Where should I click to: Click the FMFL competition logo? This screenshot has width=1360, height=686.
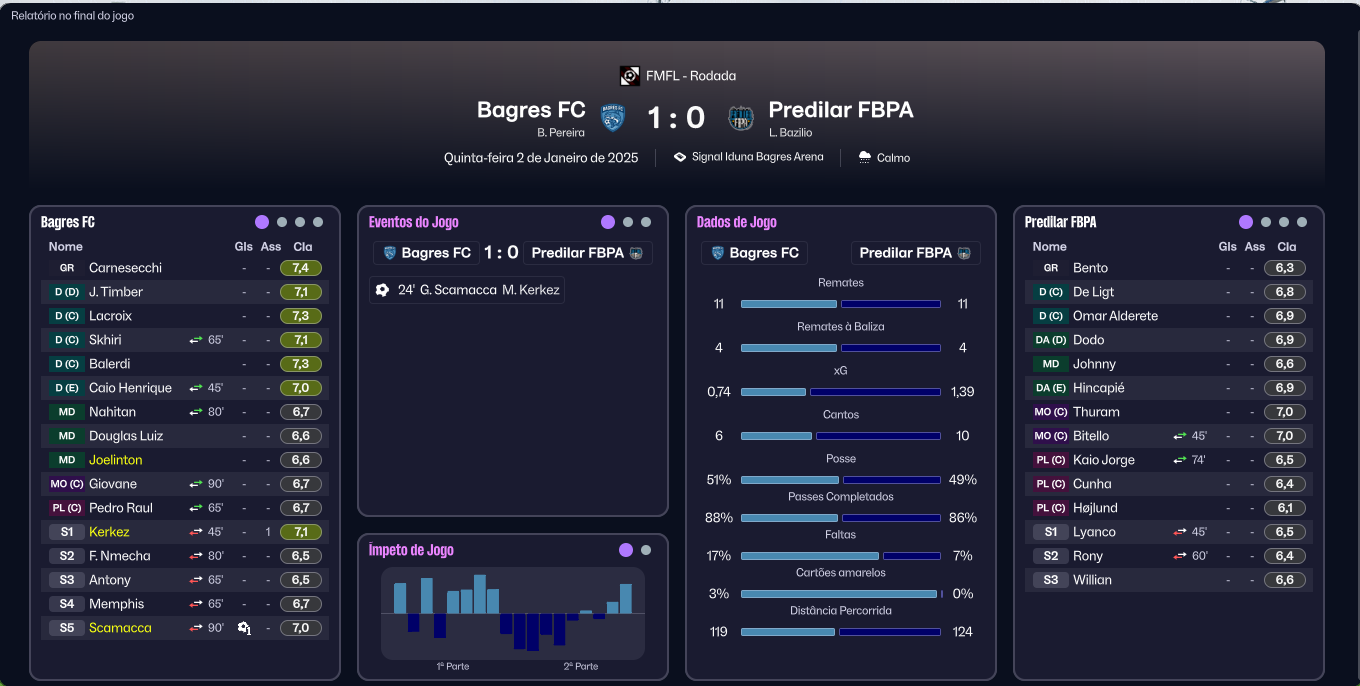coord(630,75)
